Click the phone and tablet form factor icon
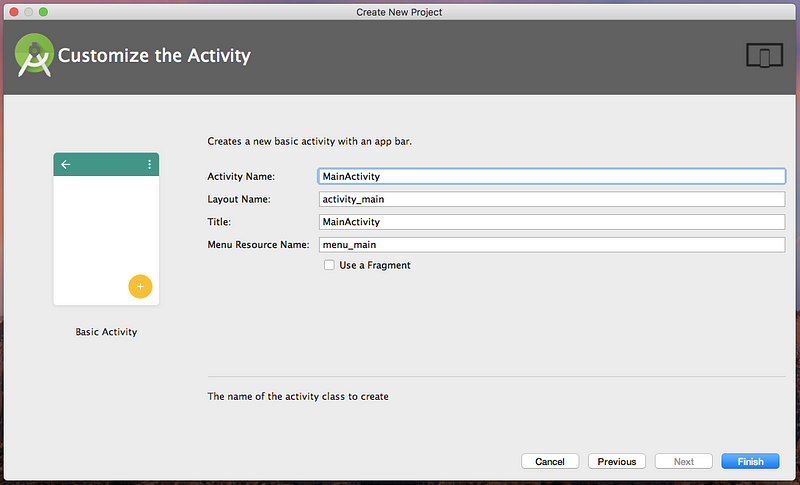 (764, 56)
